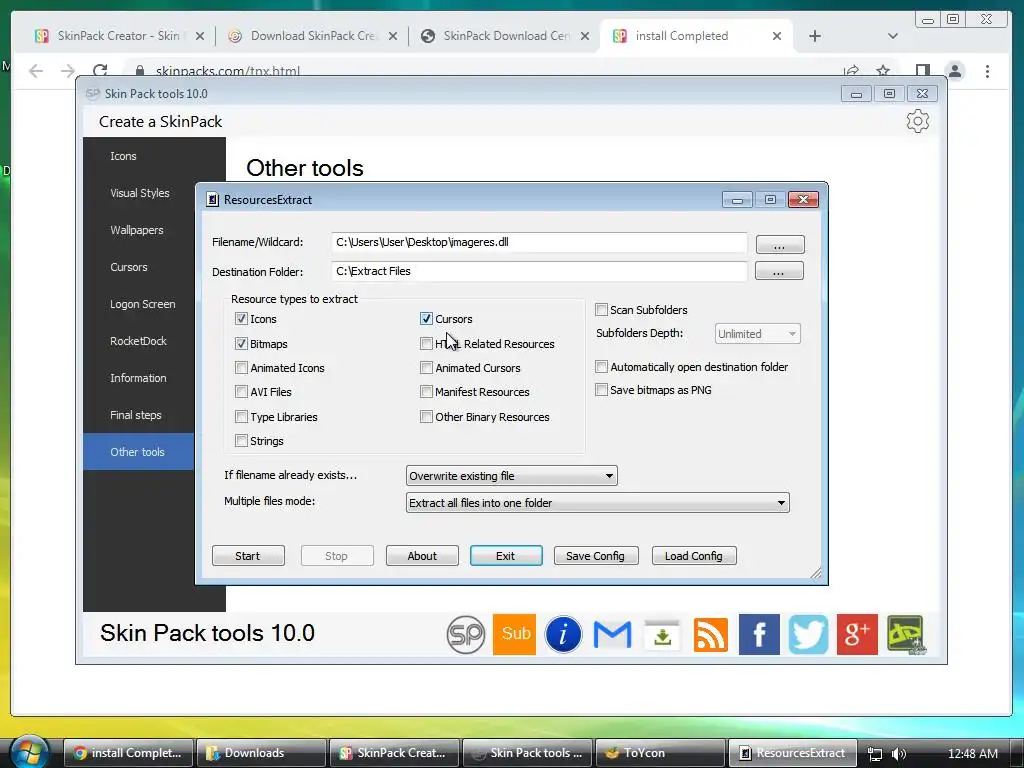
Task: Browse for Filename/Wildcard file
Action: (780, 245)
